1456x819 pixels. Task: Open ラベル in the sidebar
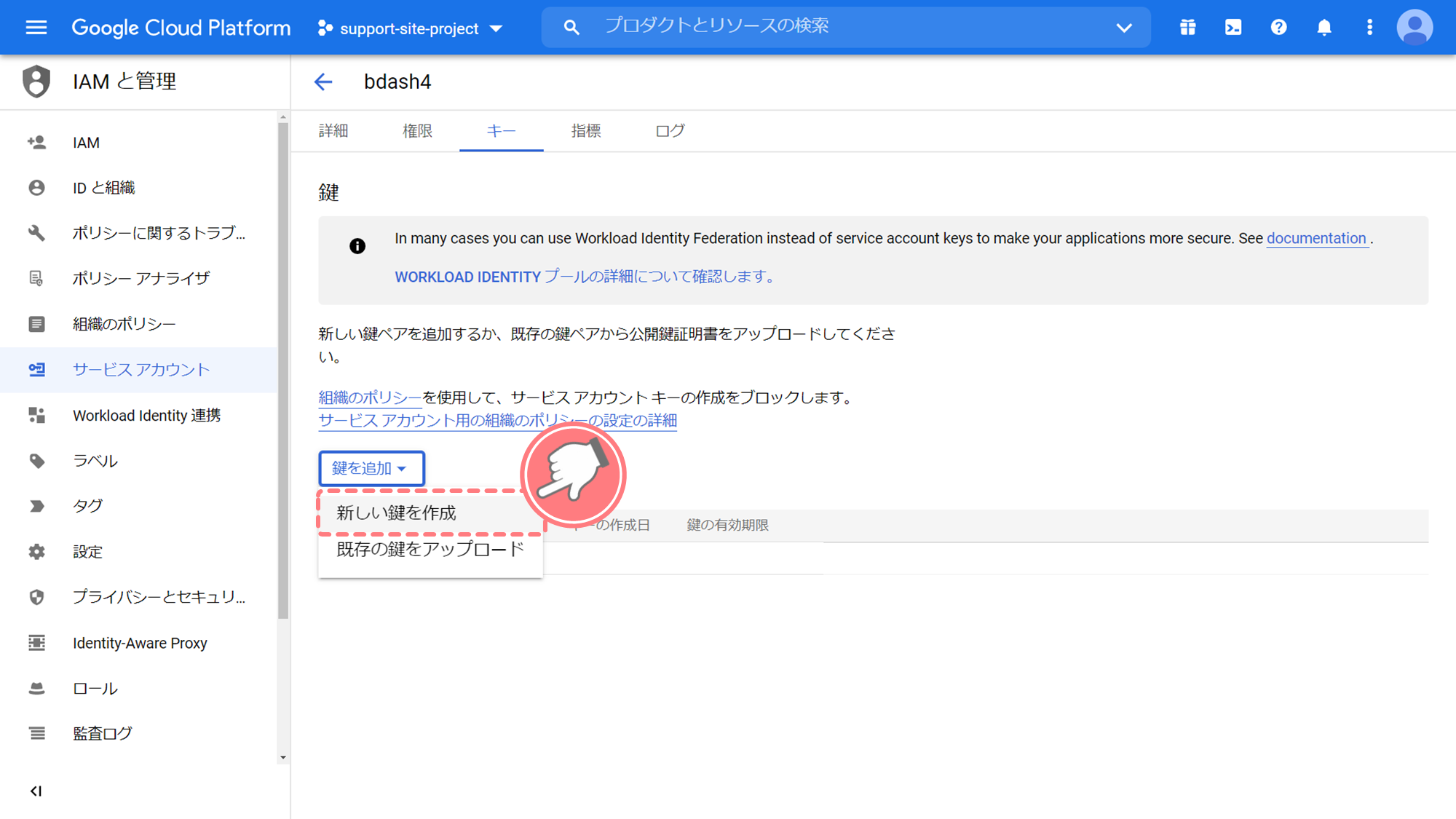(x=138, y=461)
